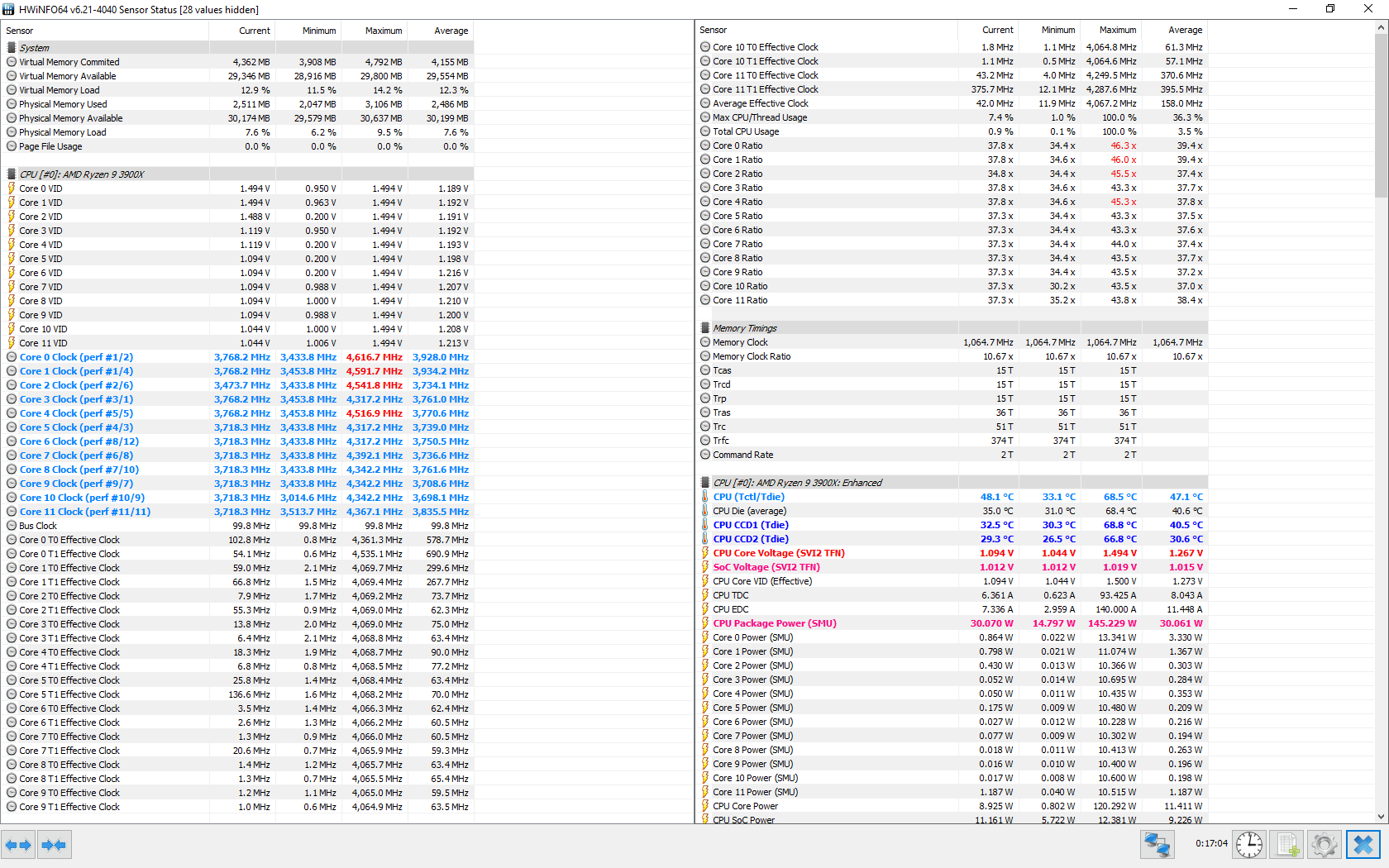Click the circle icon beside Total CPU Usage

(705, 131)
